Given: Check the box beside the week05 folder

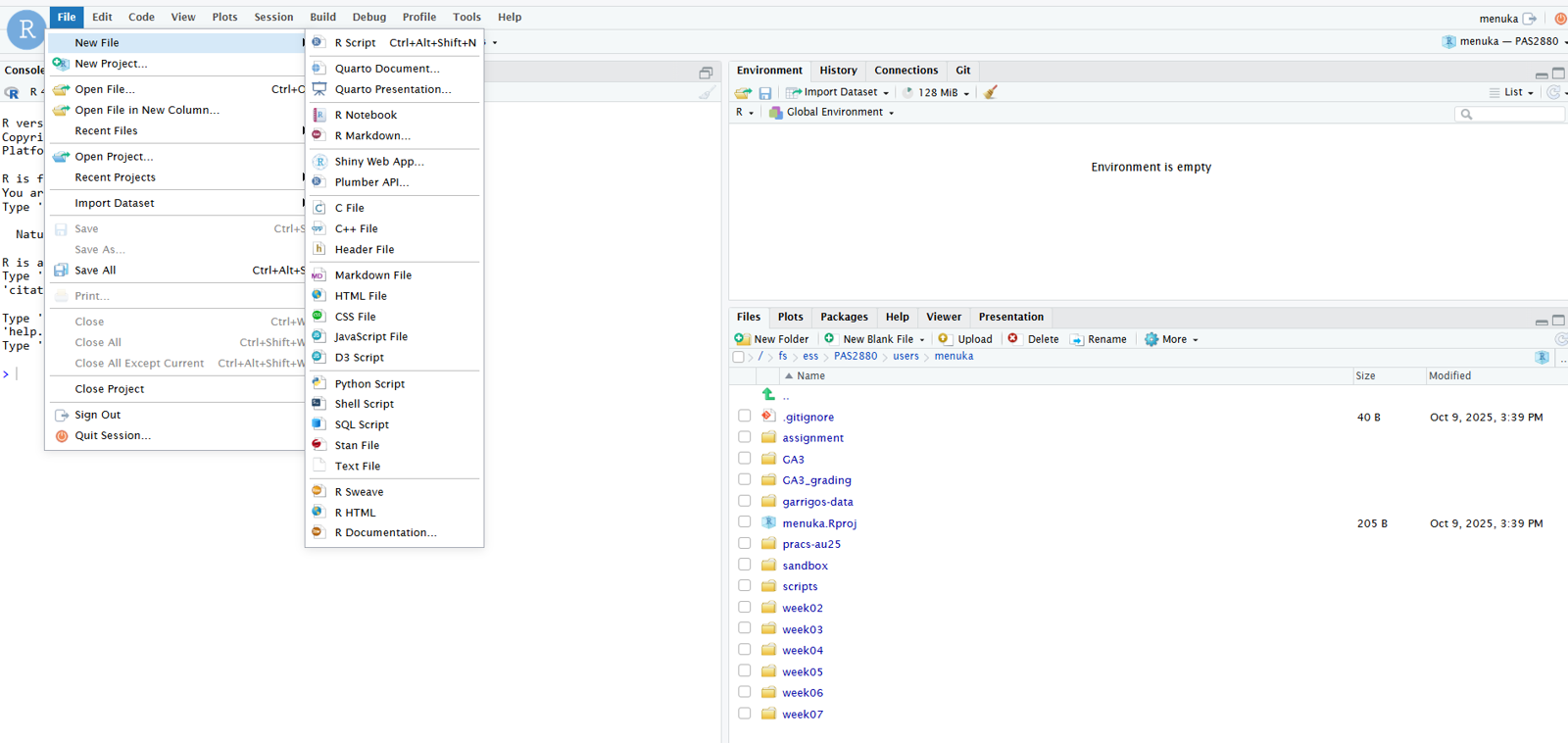Looking at the screenshot, I should pos(745,671).
